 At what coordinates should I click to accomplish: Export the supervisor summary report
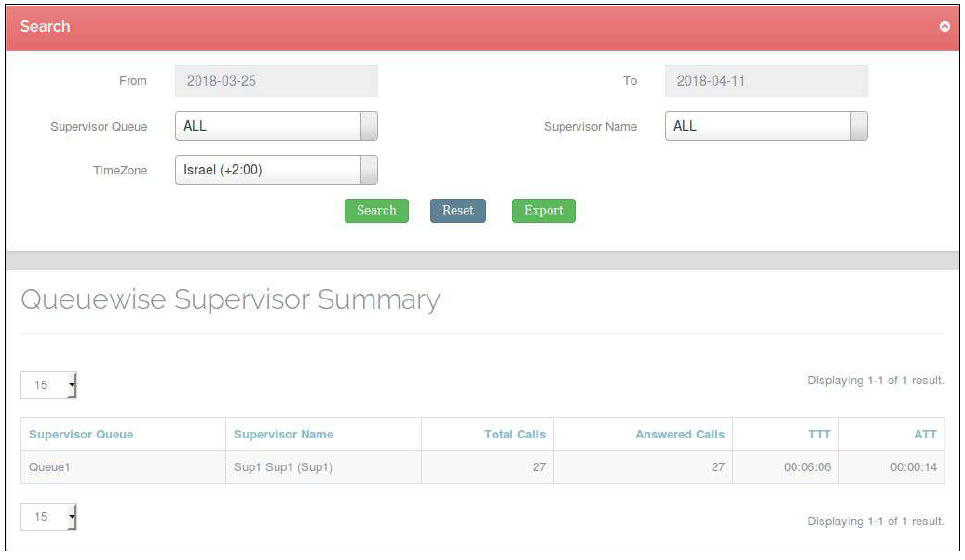[543, 211]
